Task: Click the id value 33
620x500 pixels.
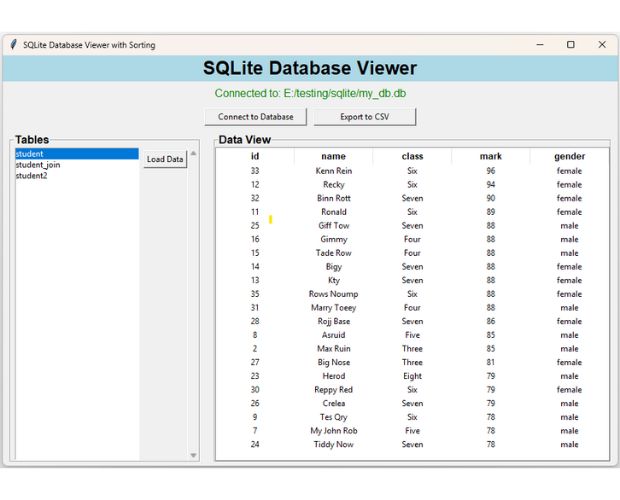Action: click(255, 171)
